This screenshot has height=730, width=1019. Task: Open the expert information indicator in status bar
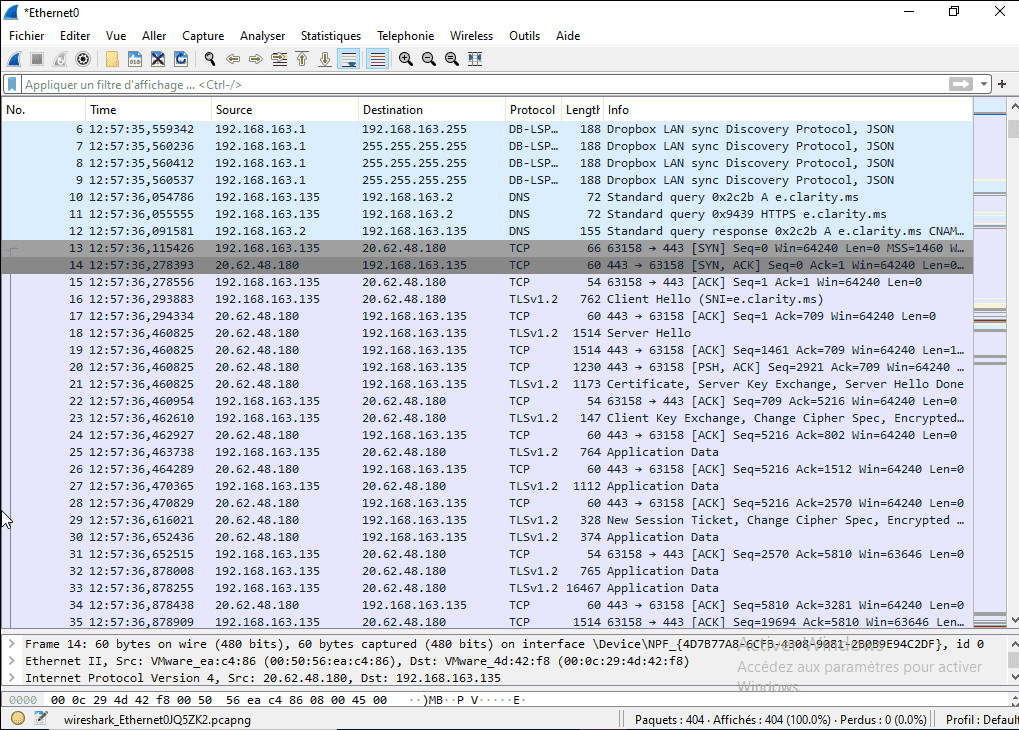click(x=18, y=719)
